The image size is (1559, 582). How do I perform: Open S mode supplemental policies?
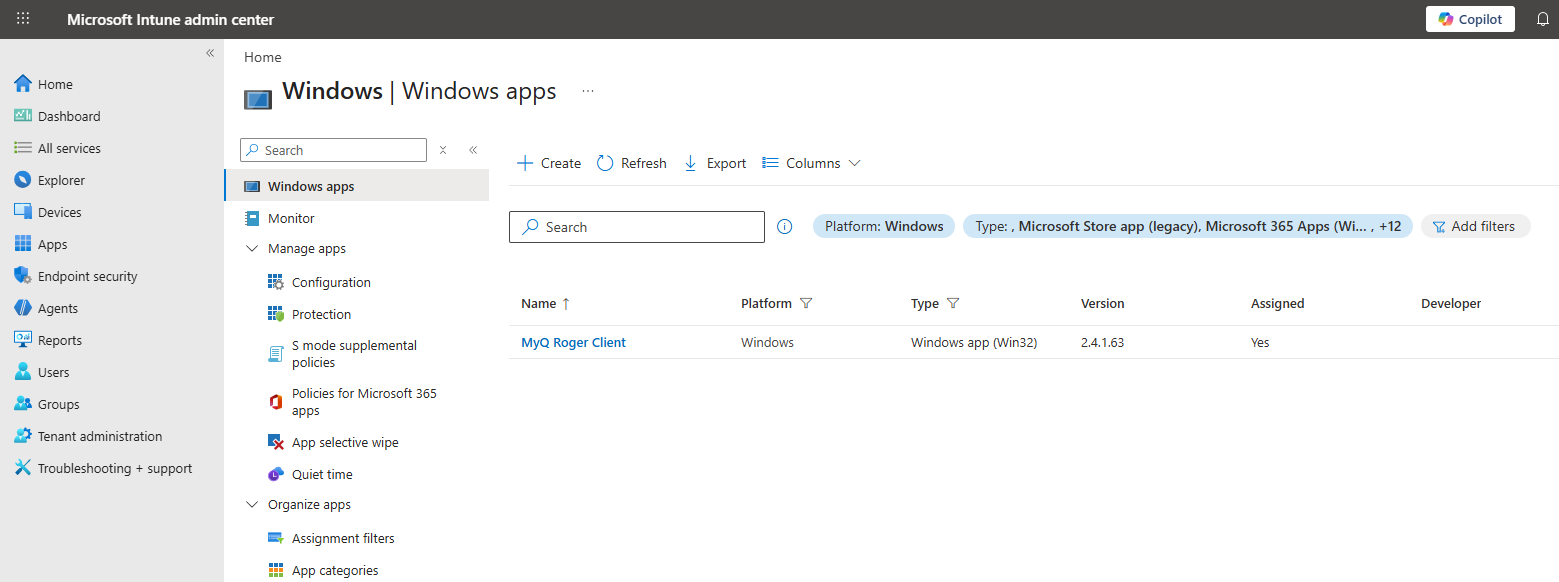(354, 354)
